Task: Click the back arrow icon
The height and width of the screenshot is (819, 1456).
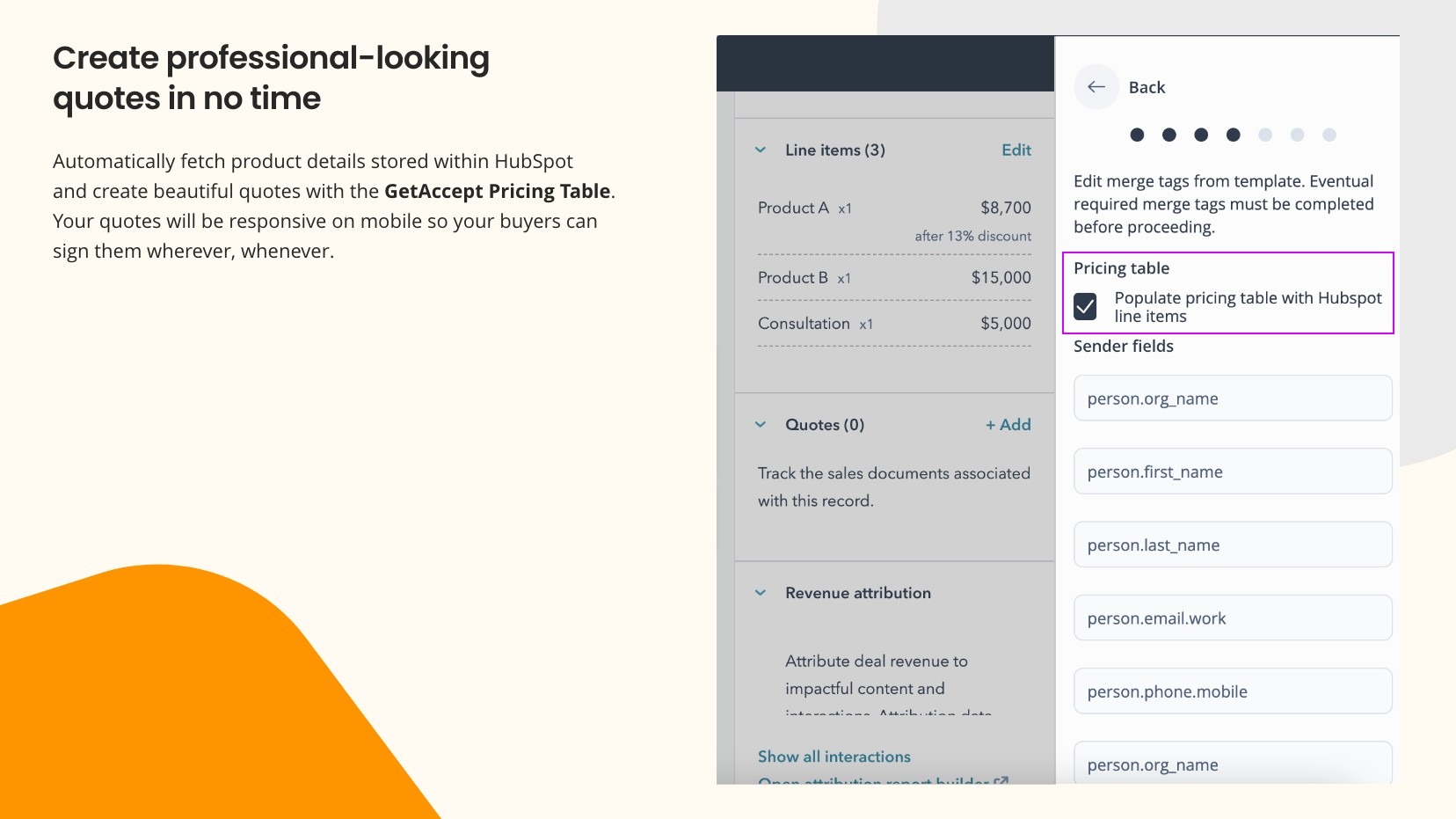Action: [x=1096, y=87]
